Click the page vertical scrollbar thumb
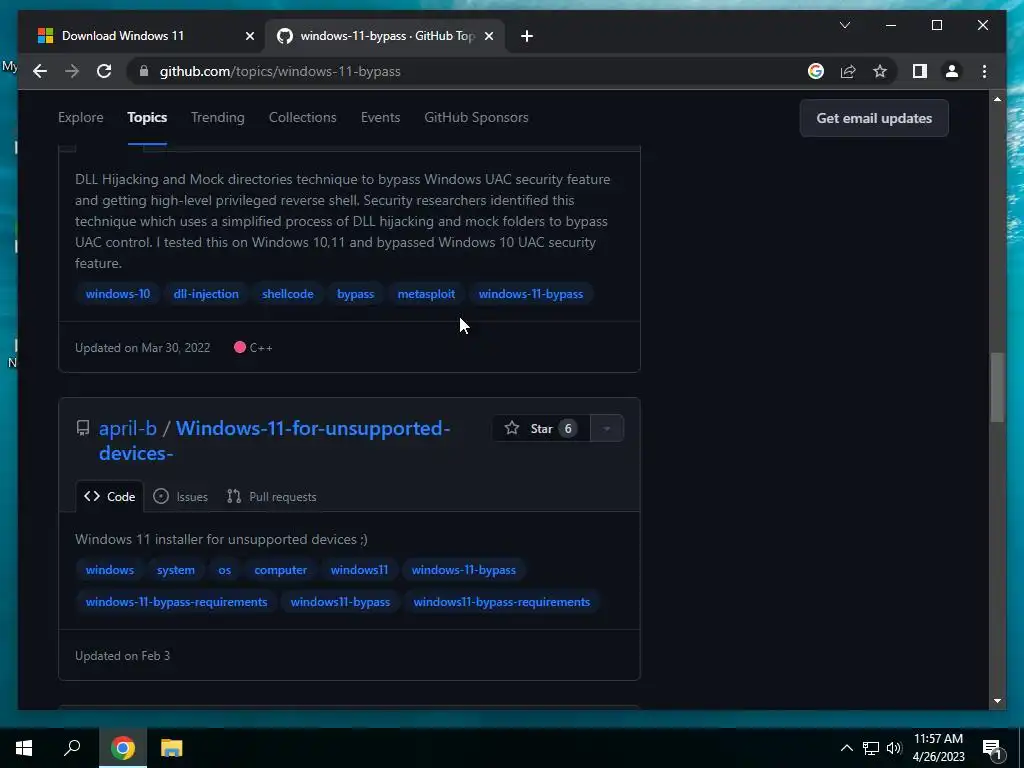The height and width of the screenshot is (768, 1024). click(x=997, y=387)
